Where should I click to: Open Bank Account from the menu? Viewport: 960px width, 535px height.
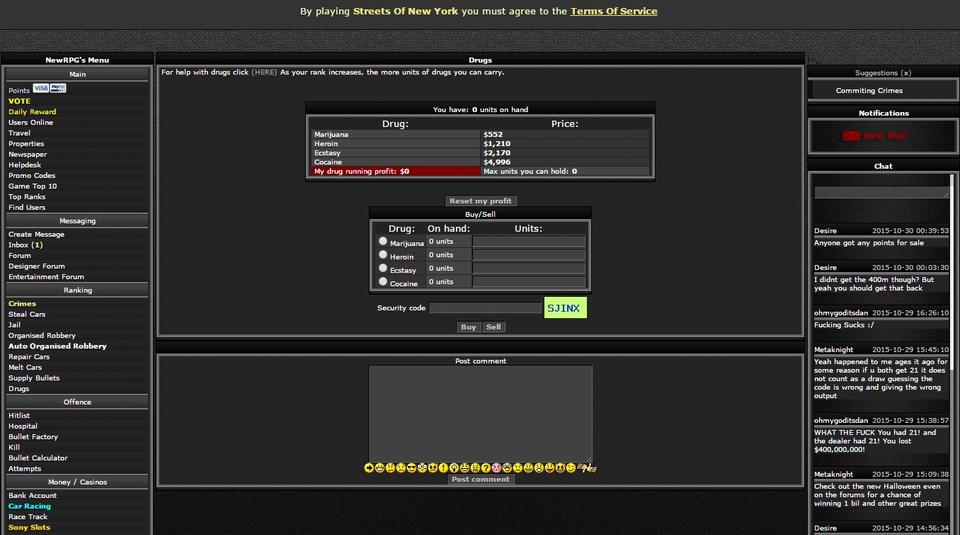[32, 496]
